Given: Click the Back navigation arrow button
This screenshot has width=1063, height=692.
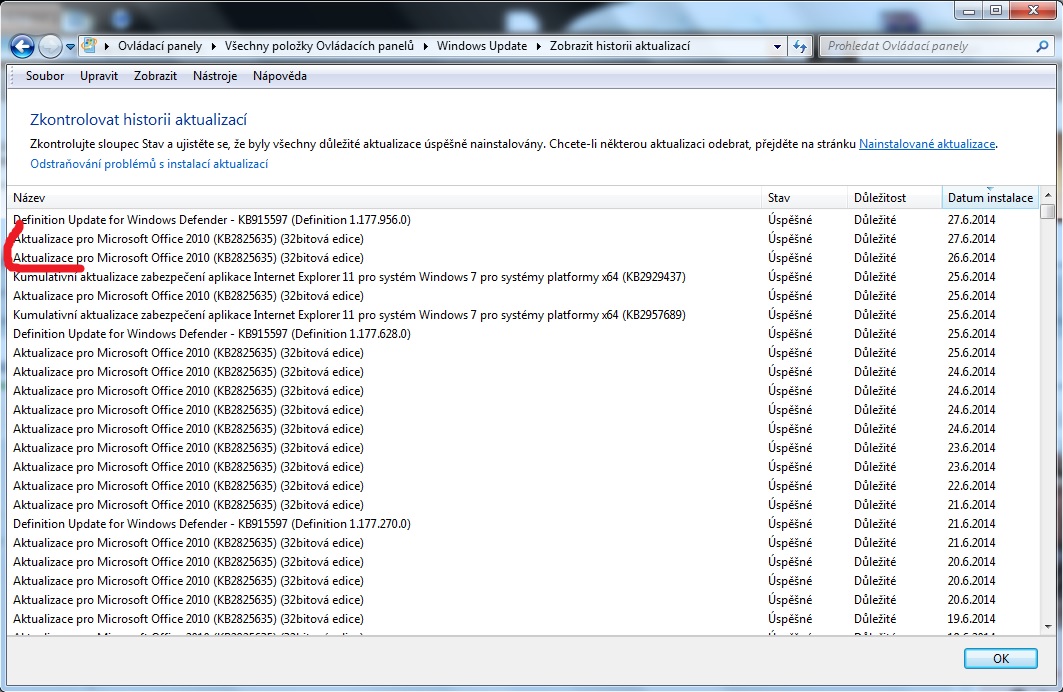Looking at the screenshot, I should (23, 46).
